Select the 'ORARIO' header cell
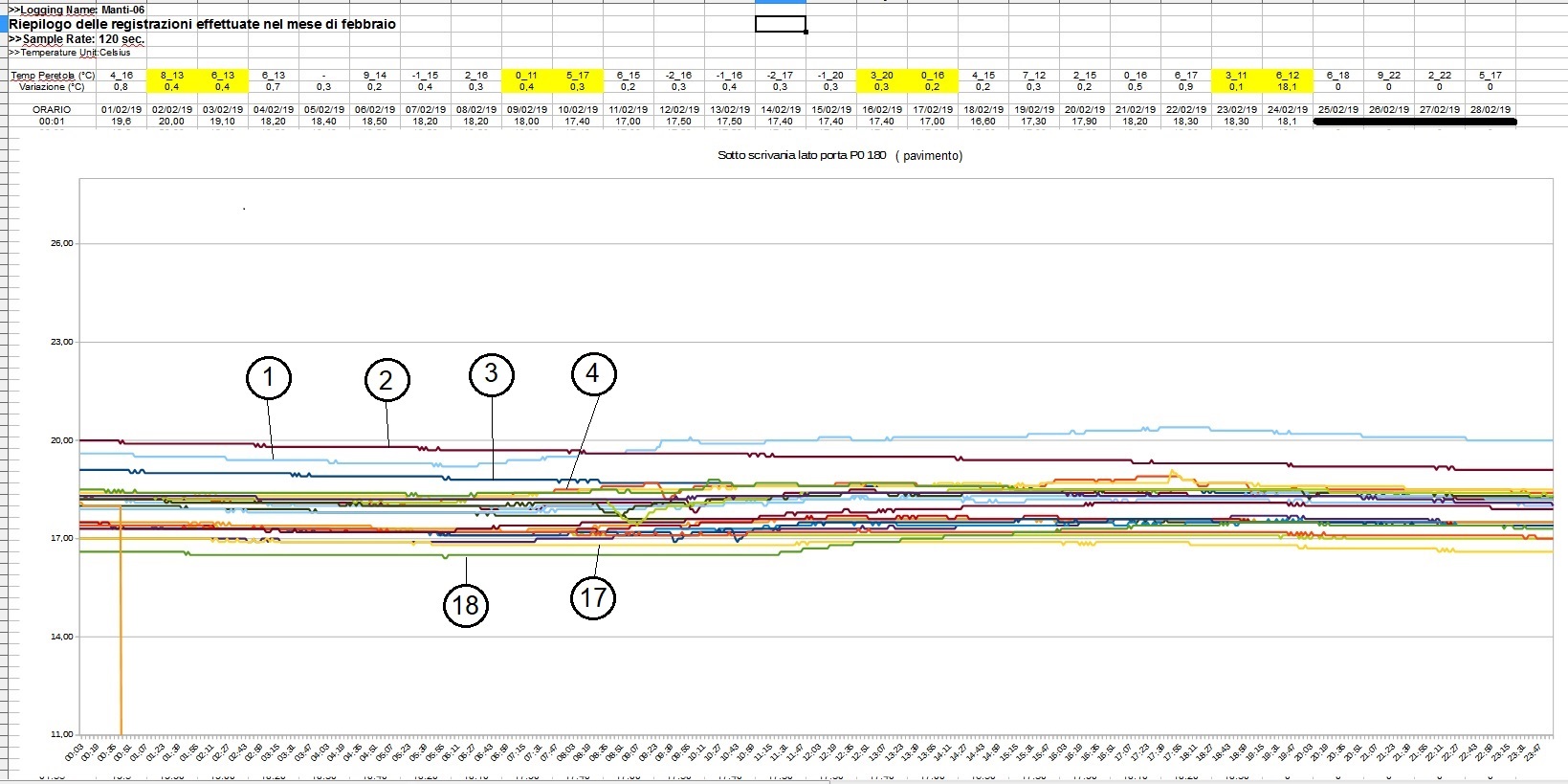1568x784 pixels. (x=52, y=109)
